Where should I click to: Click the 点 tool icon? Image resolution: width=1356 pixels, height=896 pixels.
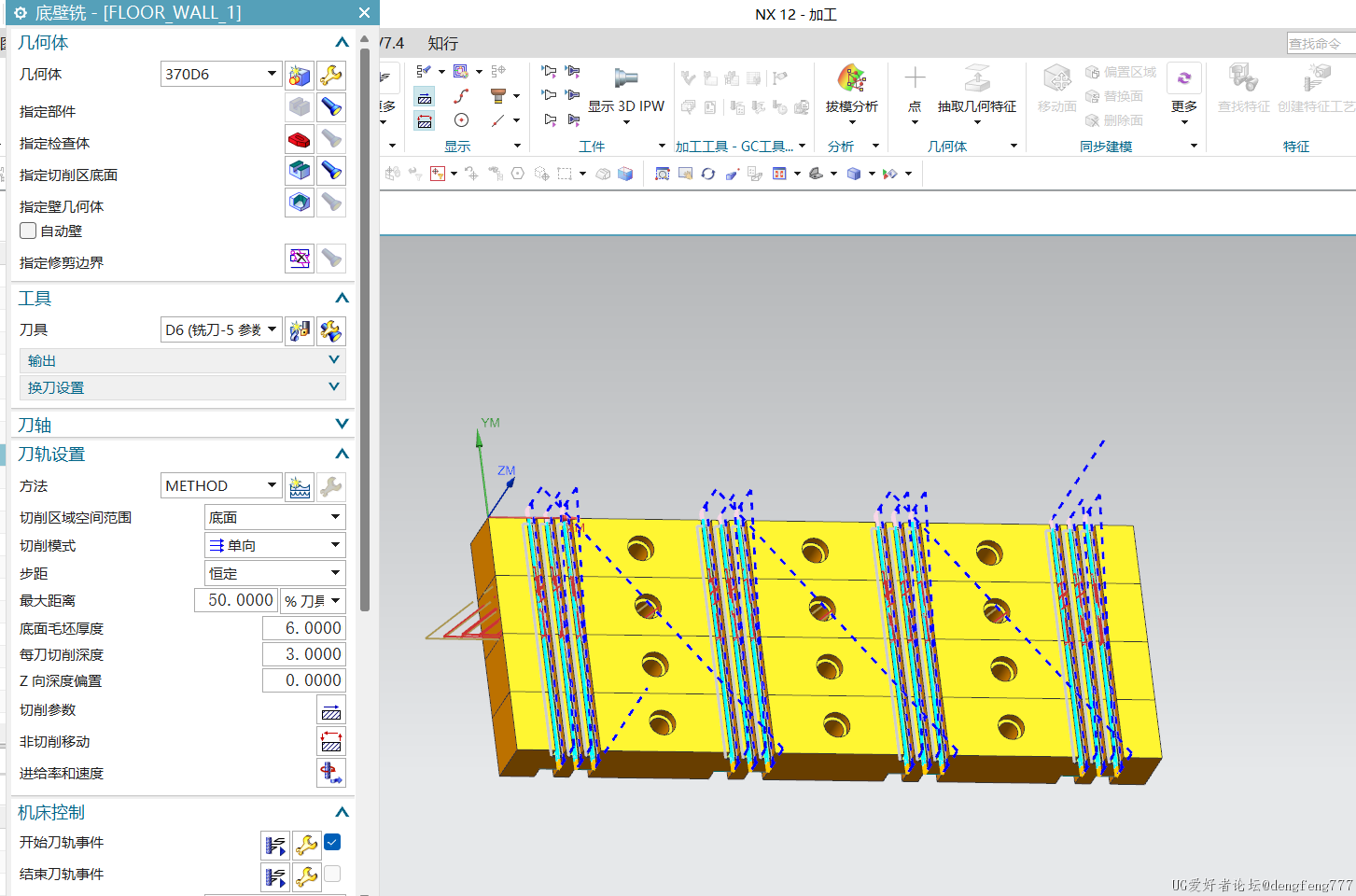(x=915, y=78)
